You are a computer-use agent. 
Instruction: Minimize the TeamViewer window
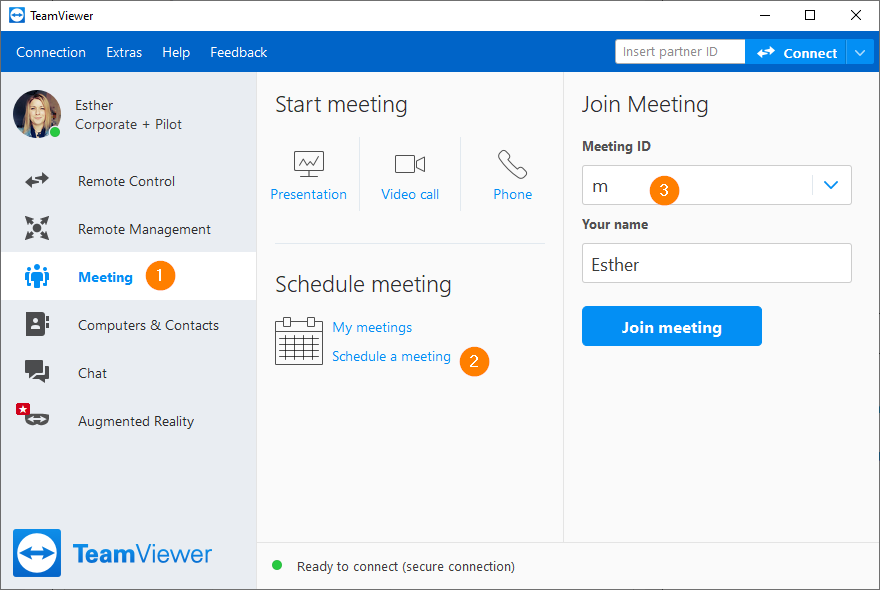click(764, 15)
